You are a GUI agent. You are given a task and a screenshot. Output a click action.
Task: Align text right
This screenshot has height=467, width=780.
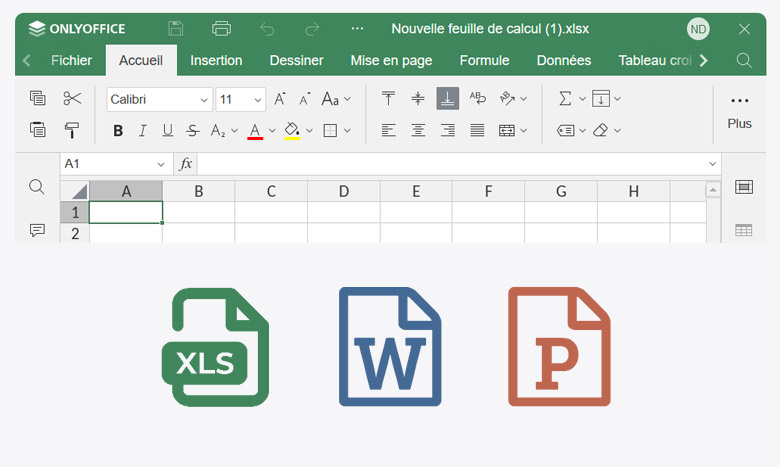pyautogui.click(x=448, y=130)
